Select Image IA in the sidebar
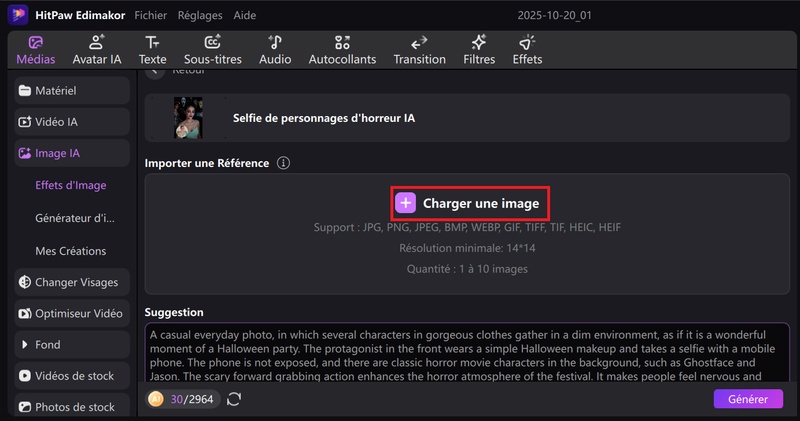 pyautogui.click(x=72, y=153)
